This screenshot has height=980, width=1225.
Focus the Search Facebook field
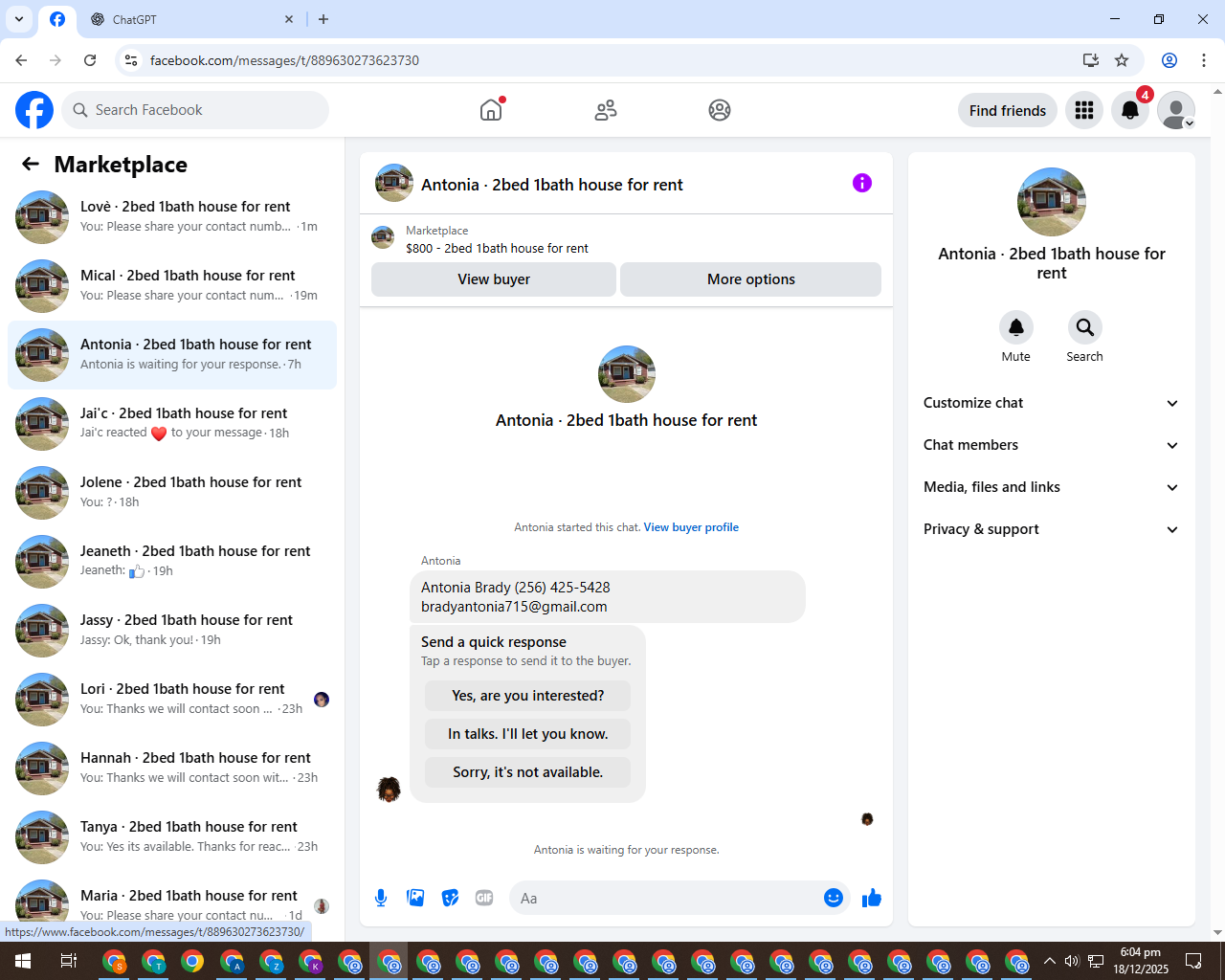pyautogui.click(x=195, y=110)
